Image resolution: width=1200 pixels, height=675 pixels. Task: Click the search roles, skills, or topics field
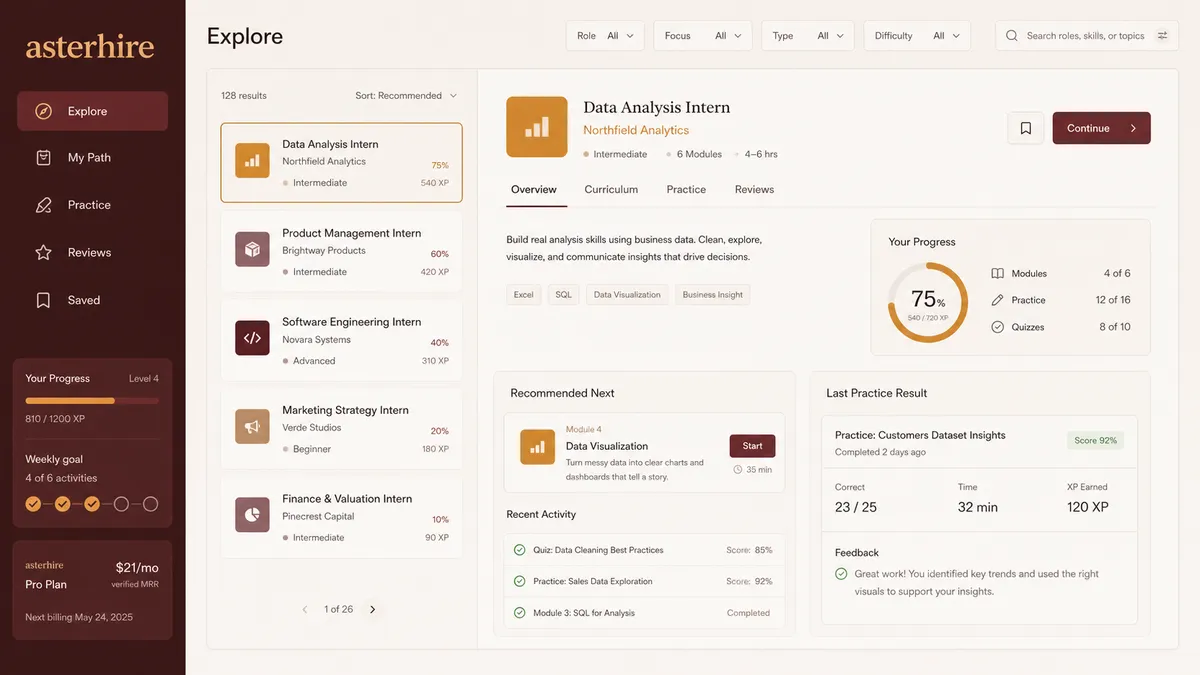pos(1087,36)
